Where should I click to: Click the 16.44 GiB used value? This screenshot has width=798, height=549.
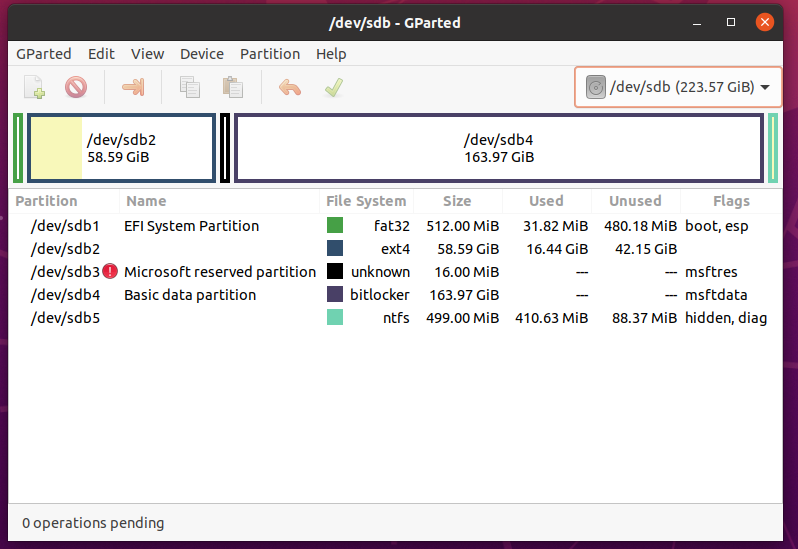[557, 249]
